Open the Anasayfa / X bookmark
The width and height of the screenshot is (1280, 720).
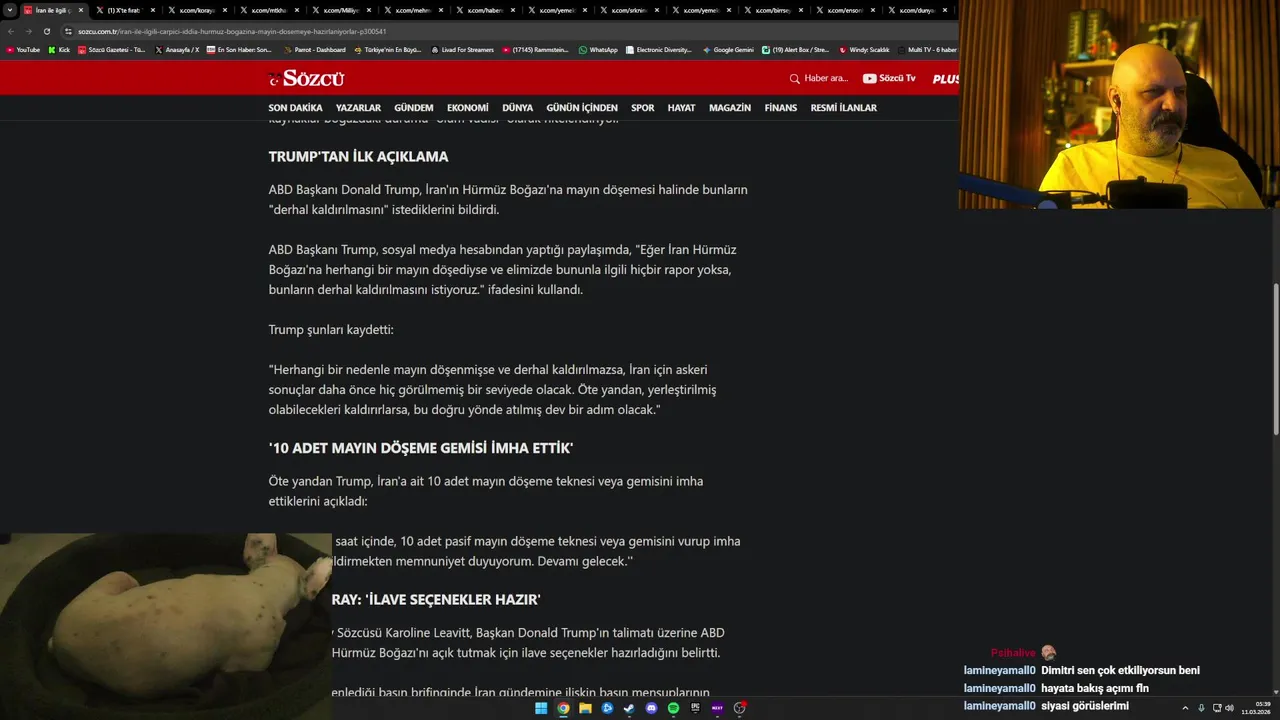pyautogui.click(x=177, y=50)
